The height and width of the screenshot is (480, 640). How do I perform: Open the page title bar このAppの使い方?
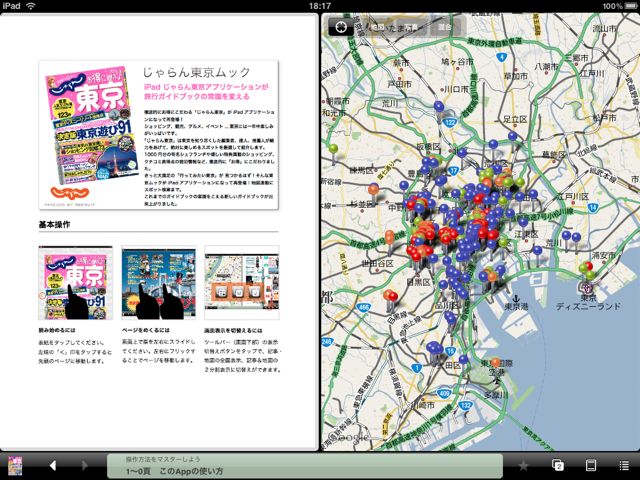pos(304,466)
